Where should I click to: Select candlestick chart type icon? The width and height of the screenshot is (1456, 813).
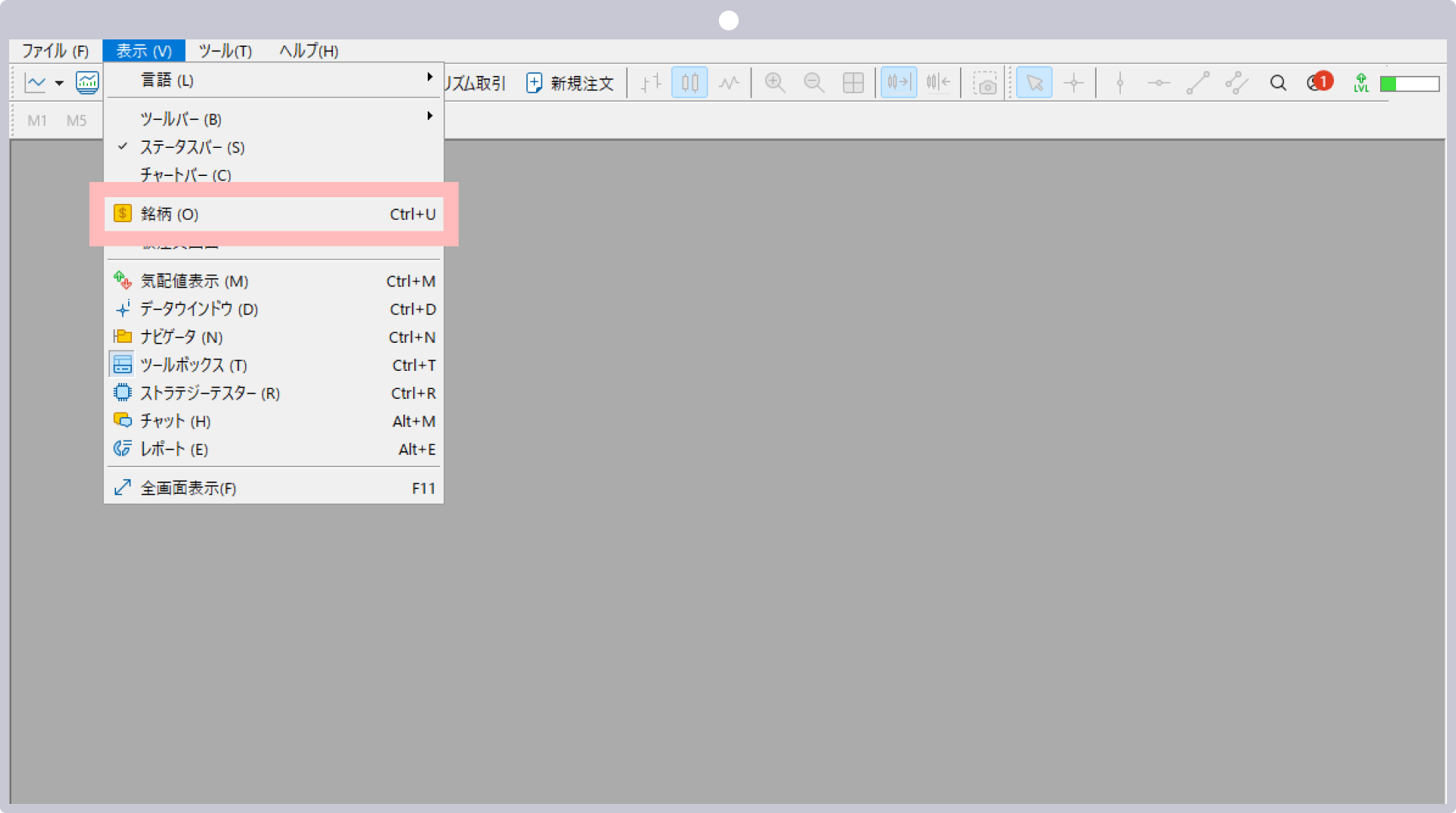pos(689,83)
